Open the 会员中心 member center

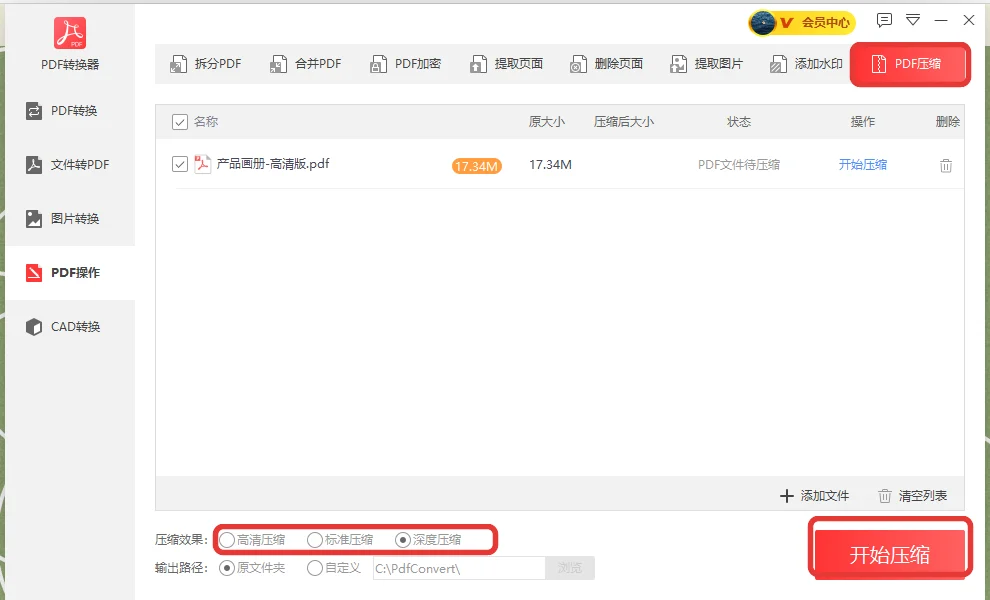(x=825, y=23)
